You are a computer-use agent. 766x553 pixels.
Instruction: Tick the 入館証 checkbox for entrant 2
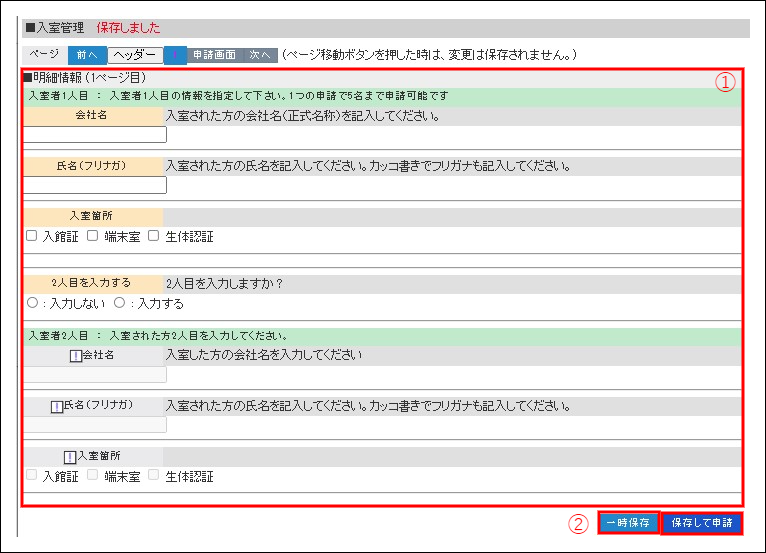point(32,475)
